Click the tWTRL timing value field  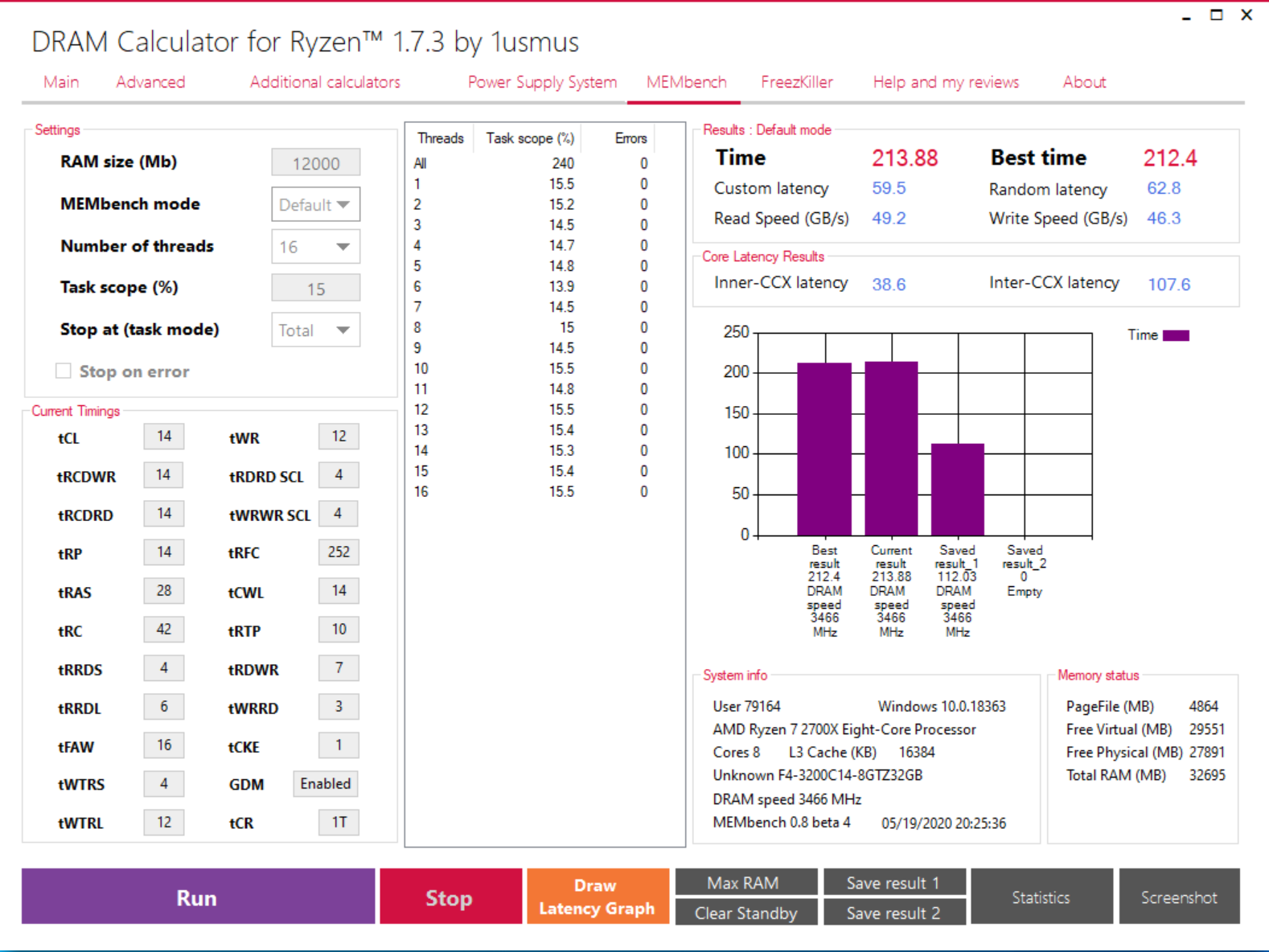tap(164, 823)
